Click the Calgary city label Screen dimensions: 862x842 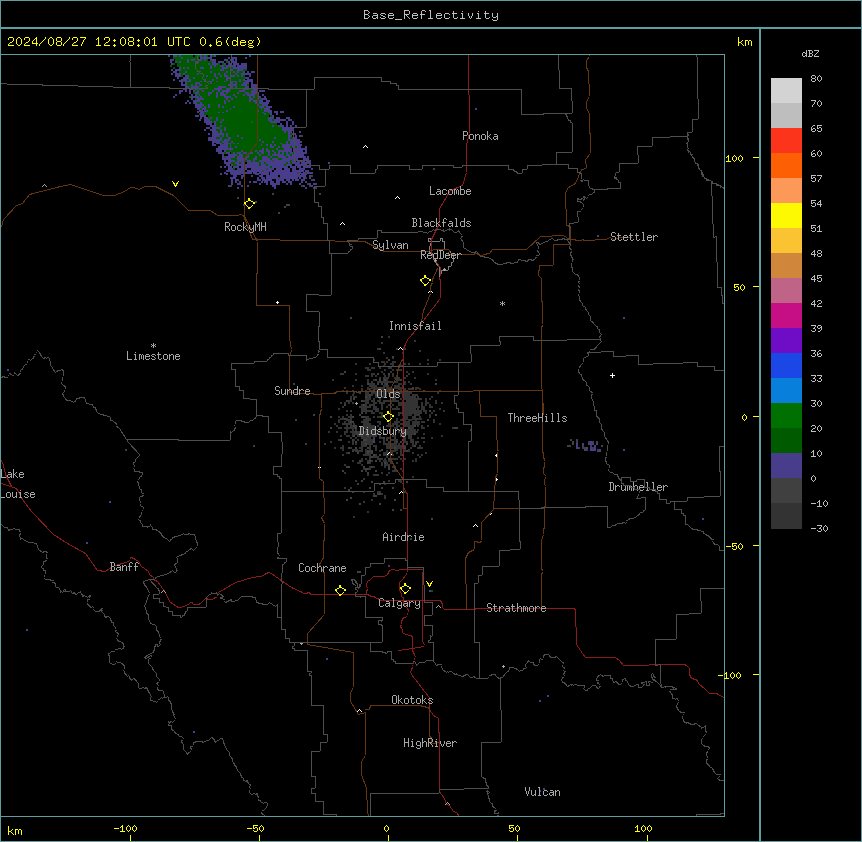pyautogui.click(x=399, y=603)
